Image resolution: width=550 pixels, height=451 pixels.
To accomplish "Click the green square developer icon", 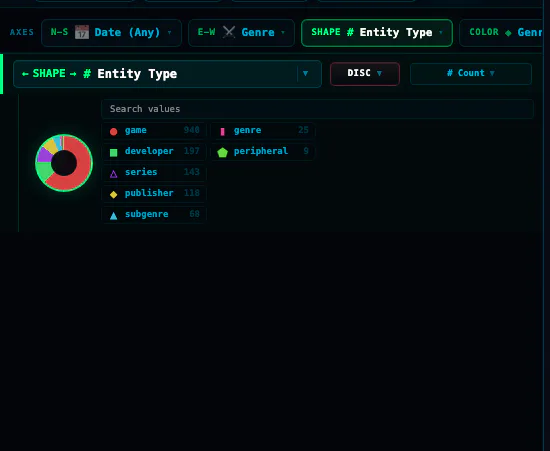I will [x=113, y=153].
